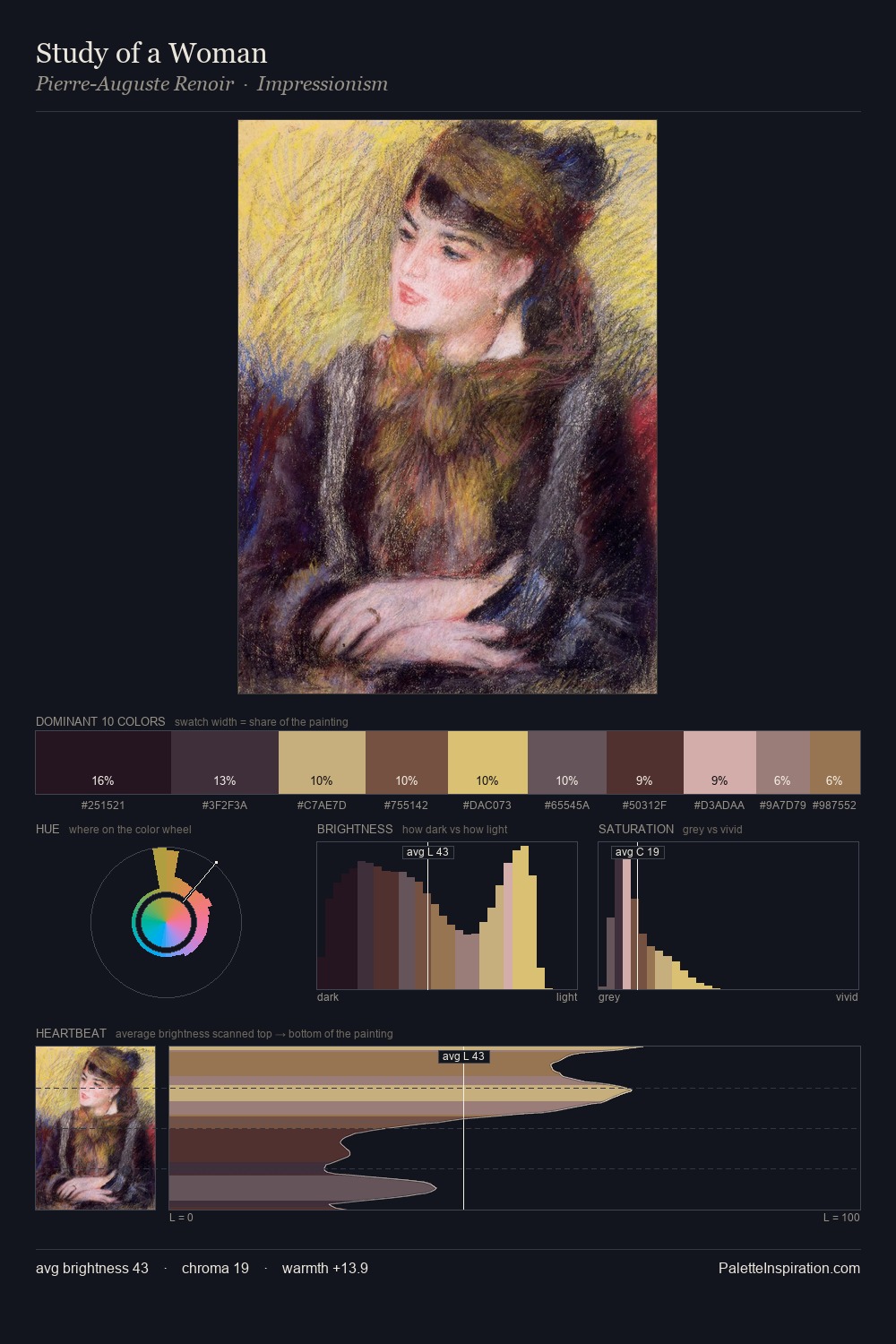The height and width of the screenshot is (1344, 896).
Task: Click the 'HEARTBEAT' section heading
Action: click(x=71, y=1033)
